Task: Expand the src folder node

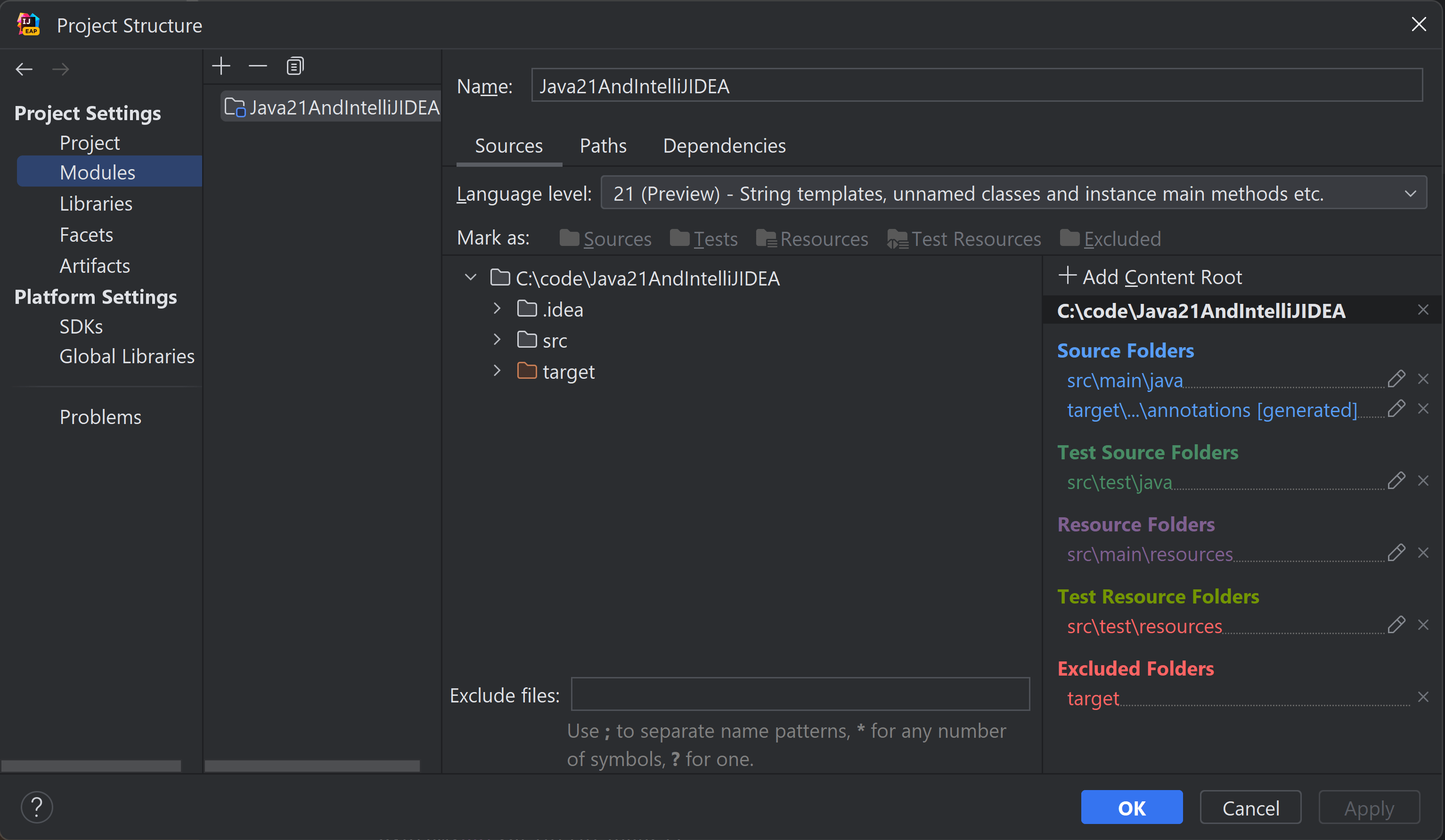Action: point(497,340)
